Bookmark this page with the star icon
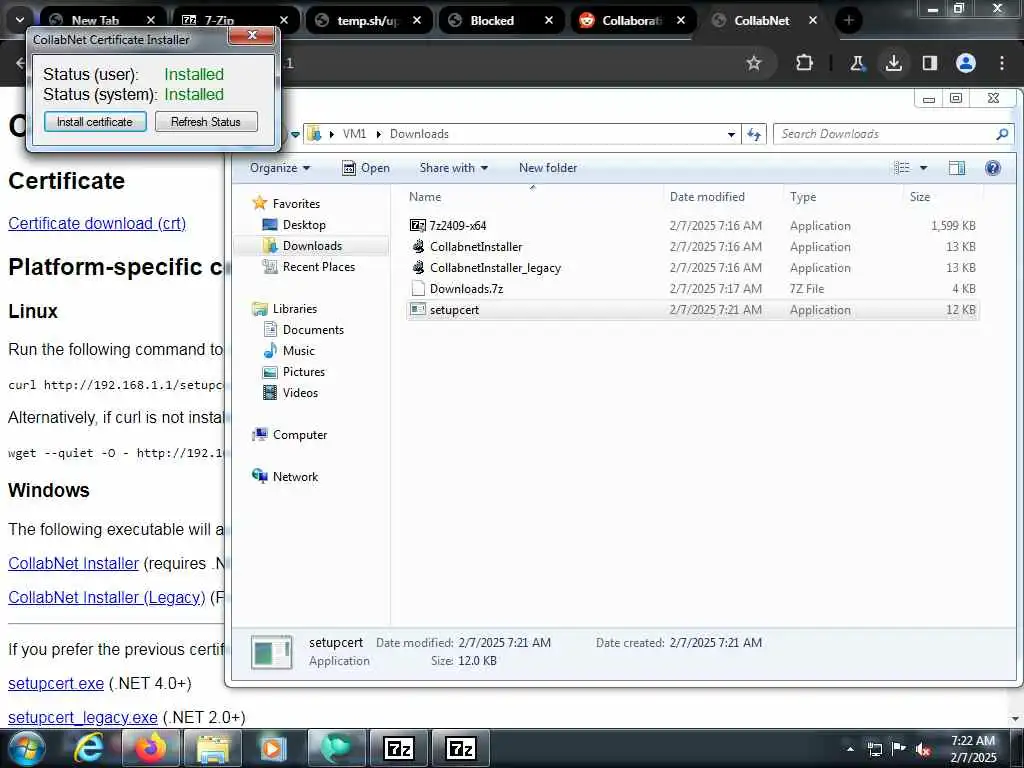Viewport: 1024px width, 768px height. click(754, 63)
